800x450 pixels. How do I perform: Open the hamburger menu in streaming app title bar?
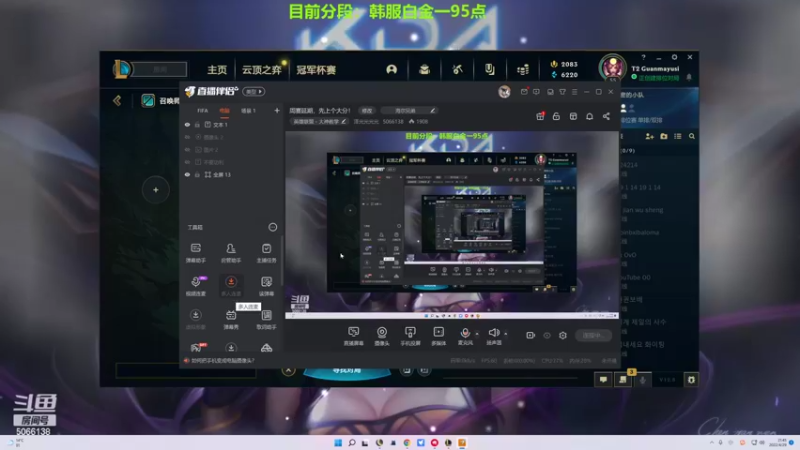(574, 92)
